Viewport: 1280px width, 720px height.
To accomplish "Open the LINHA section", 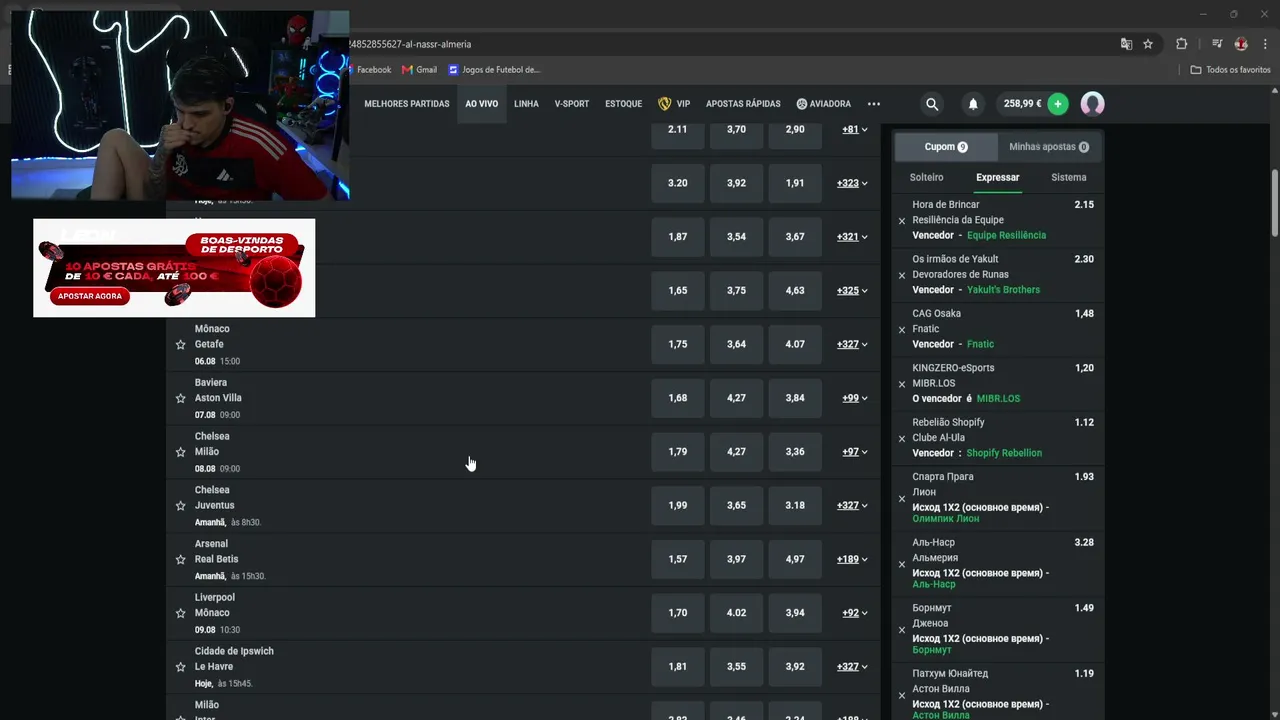I will [526, 104].
